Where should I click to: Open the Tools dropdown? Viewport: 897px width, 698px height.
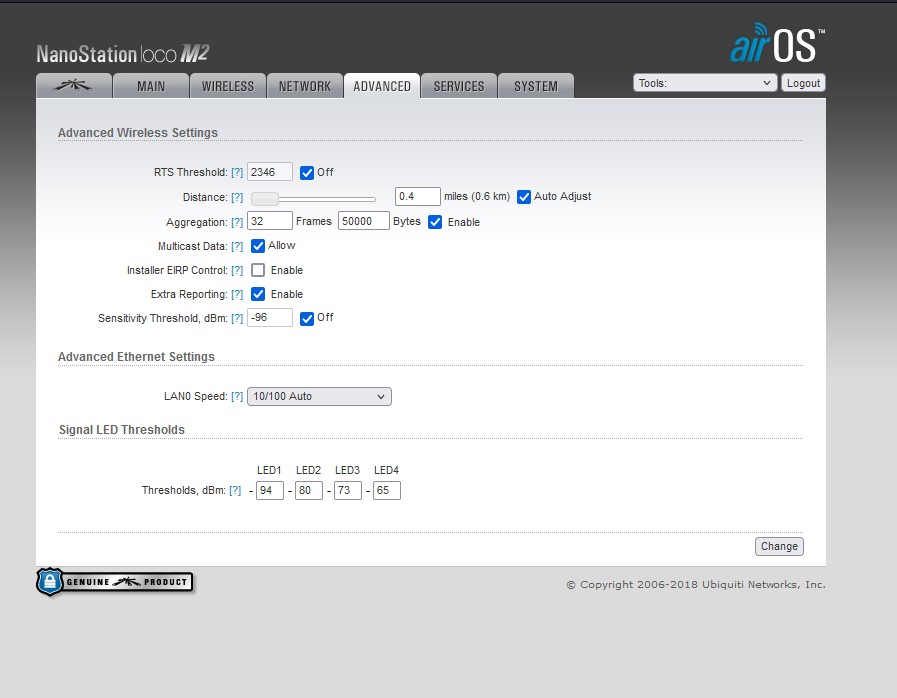(x=705, y=83)
